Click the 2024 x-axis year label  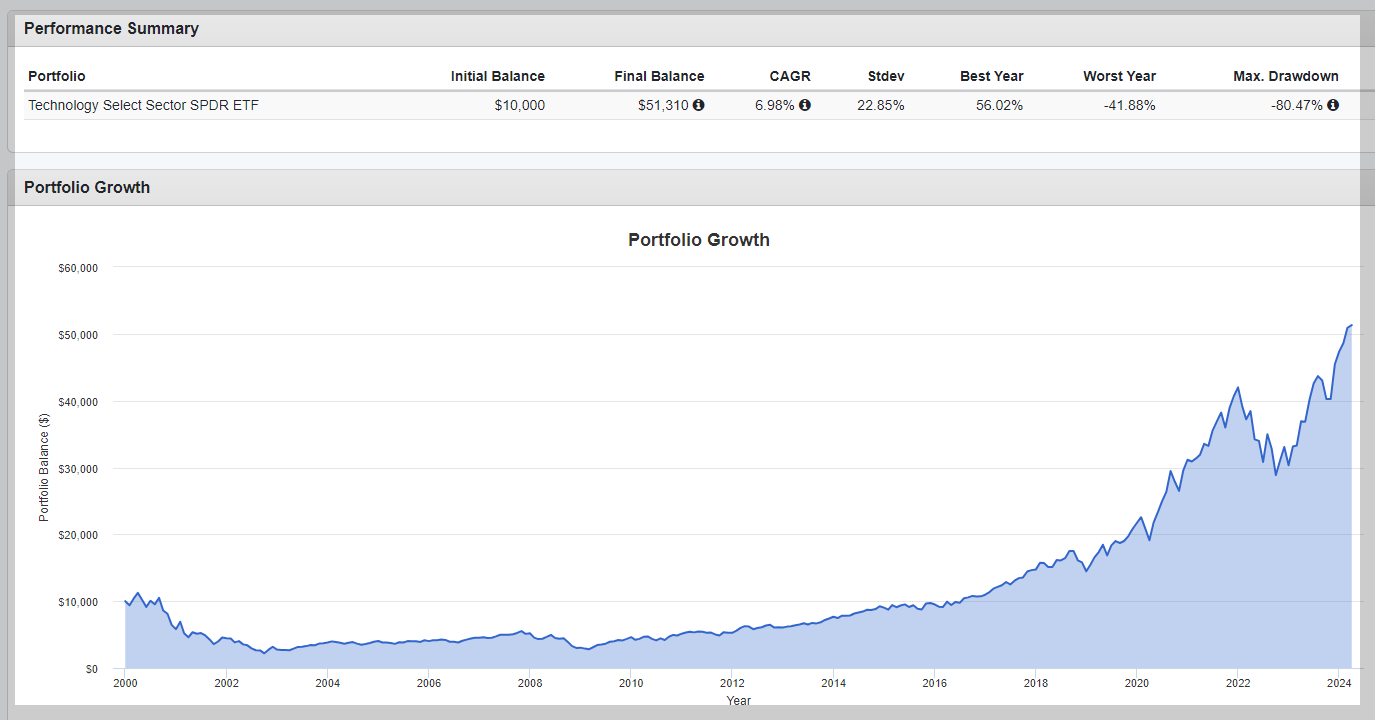click(x=1339, y=684)
